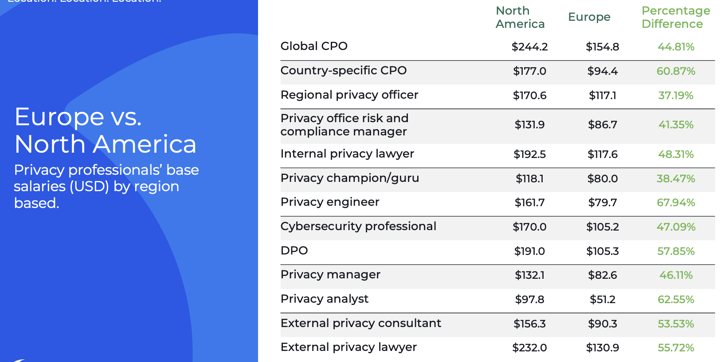Image resolution: width=728 pixels, height=362 pixels.
Task: Click the DPO row label
Action: (x=294, y=251)
